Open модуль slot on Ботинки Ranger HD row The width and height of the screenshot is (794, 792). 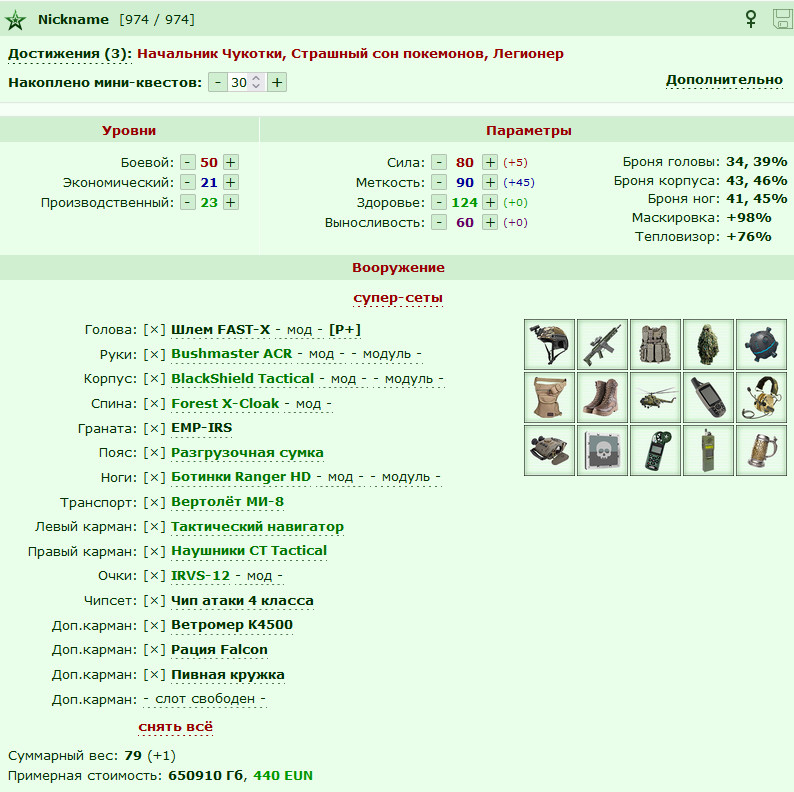406,477
